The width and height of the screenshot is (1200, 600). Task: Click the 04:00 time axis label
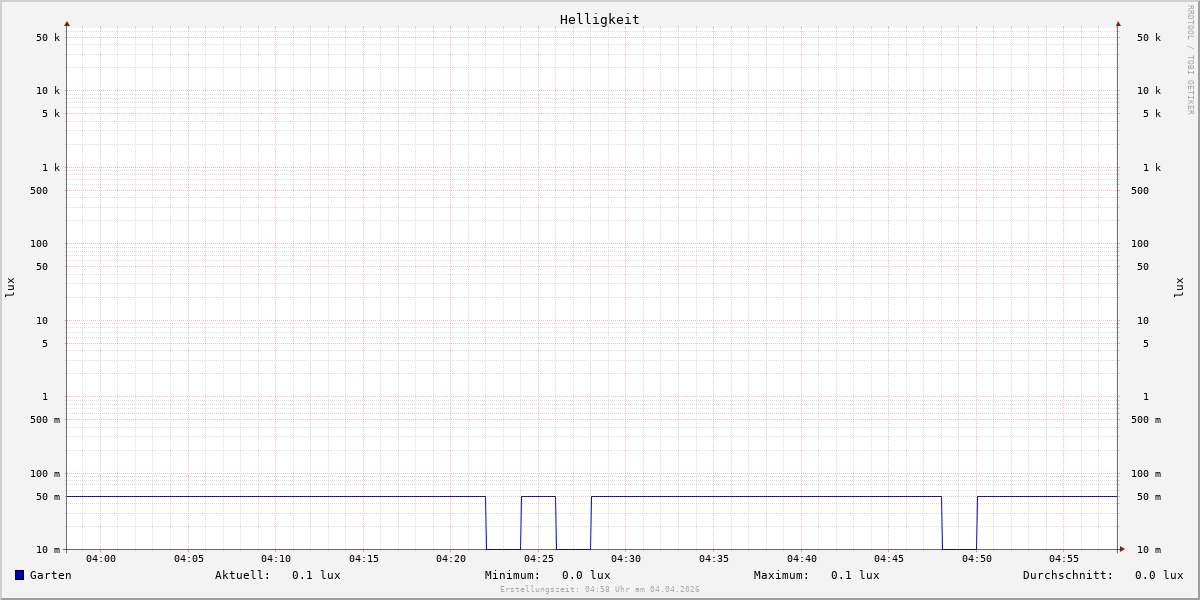coord(101,559)
